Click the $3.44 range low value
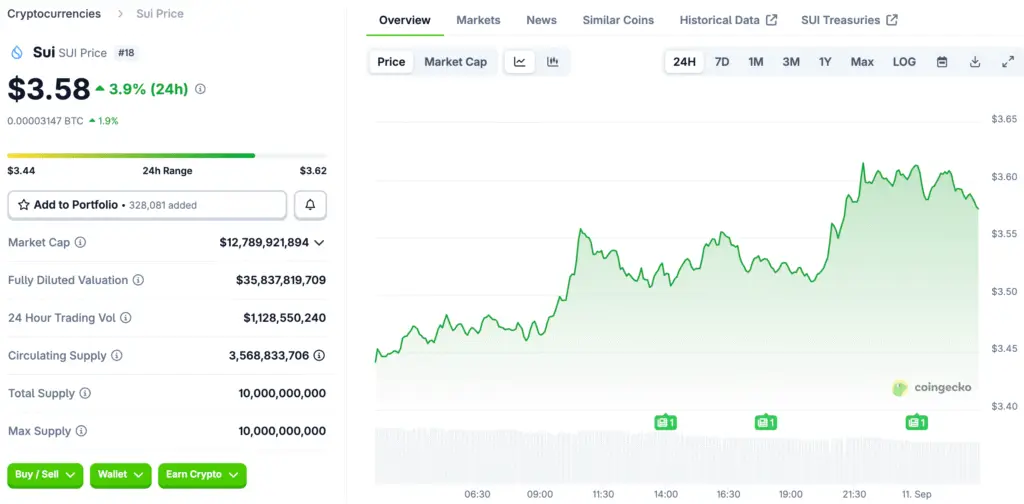This screenshot has height=504, width=1024. tap(21, 171)
